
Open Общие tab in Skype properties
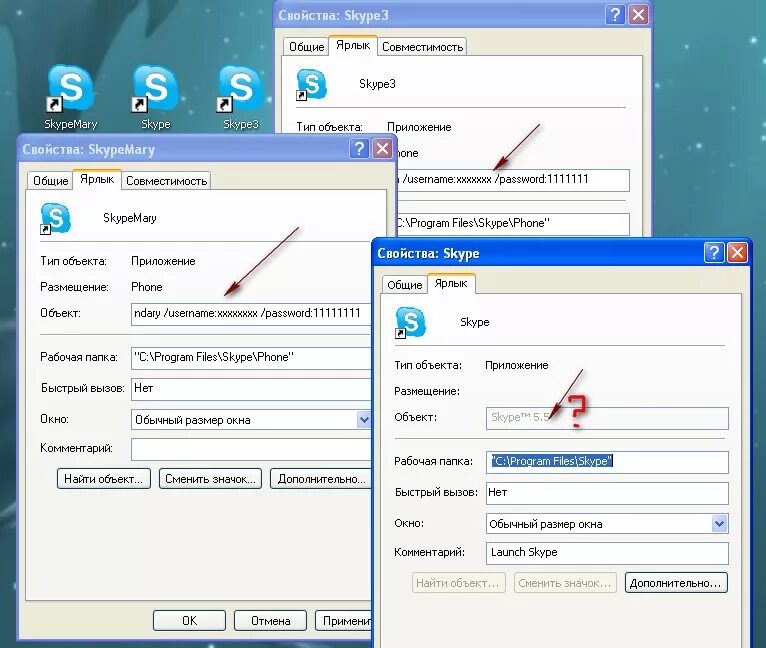click(404, 285)
